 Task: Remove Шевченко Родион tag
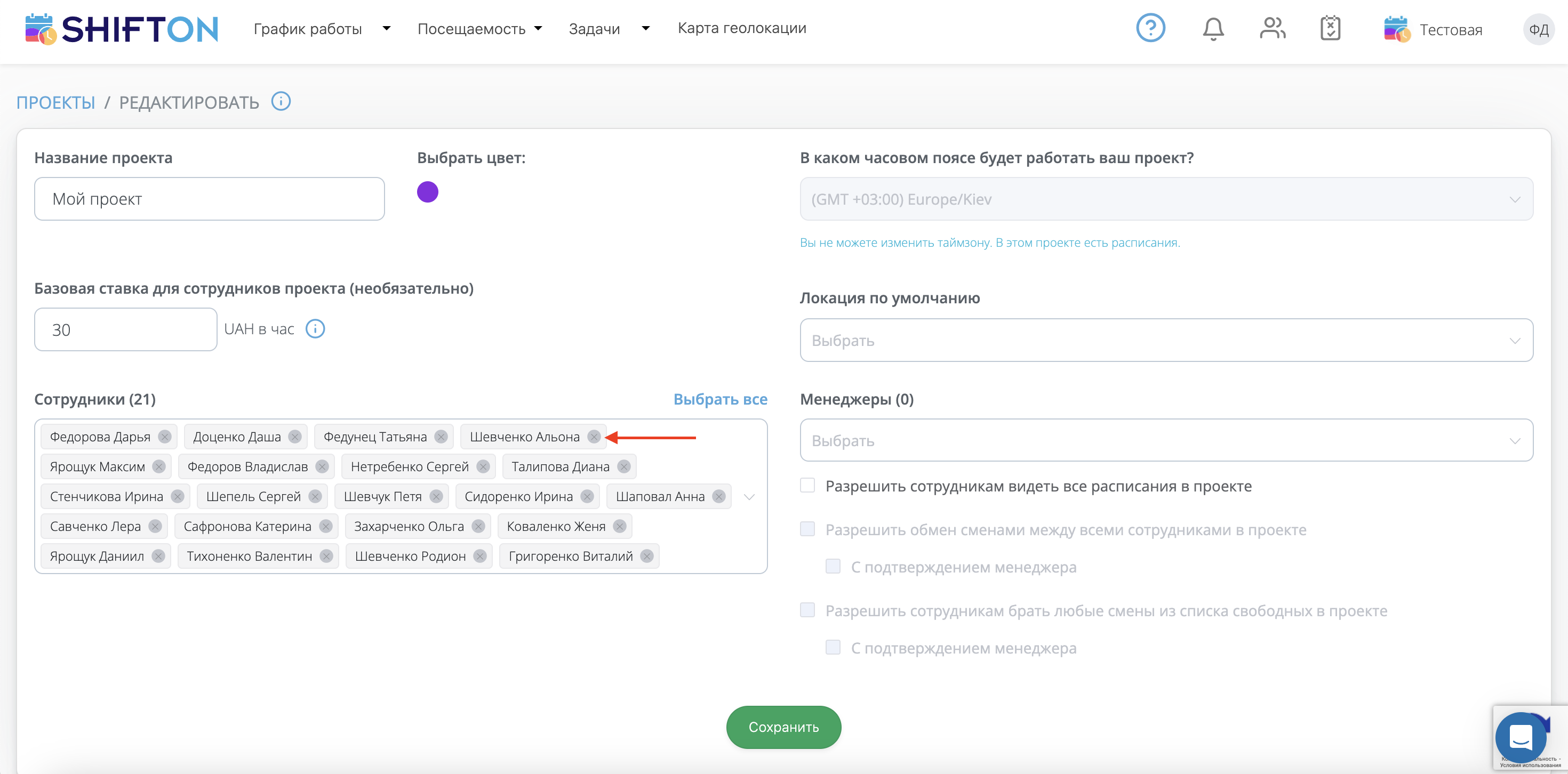click(x=479, y=556)
